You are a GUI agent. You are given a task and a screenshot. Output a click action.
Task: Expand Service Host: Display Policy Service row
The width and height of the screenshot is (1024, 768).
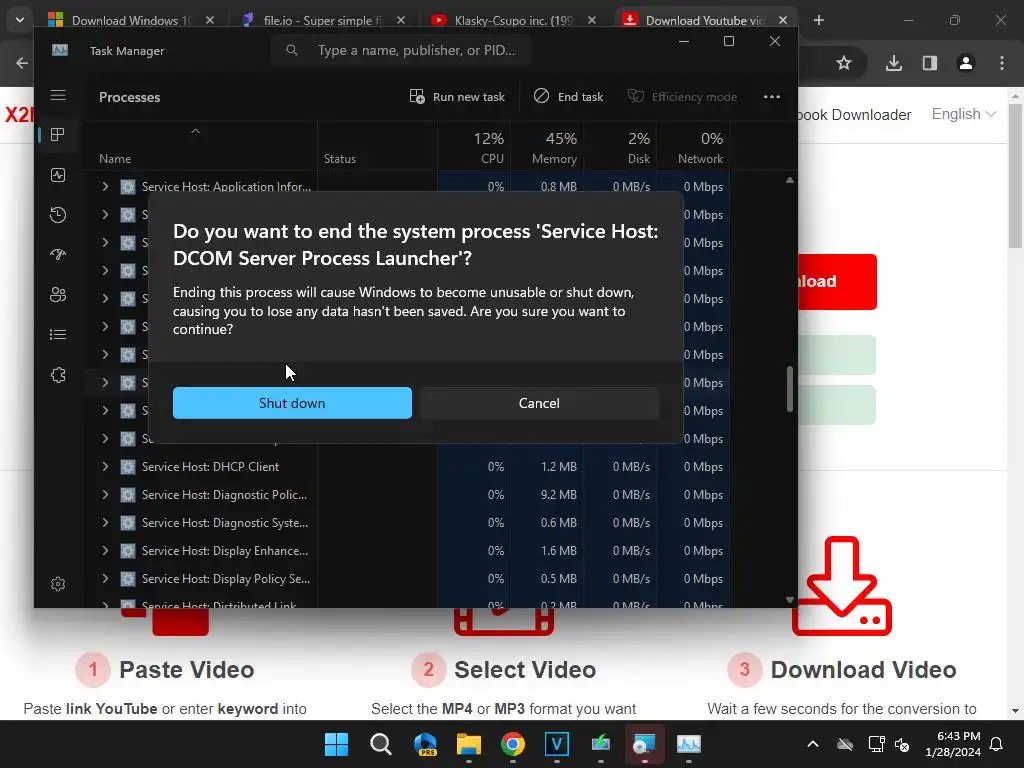click(105, 579)
